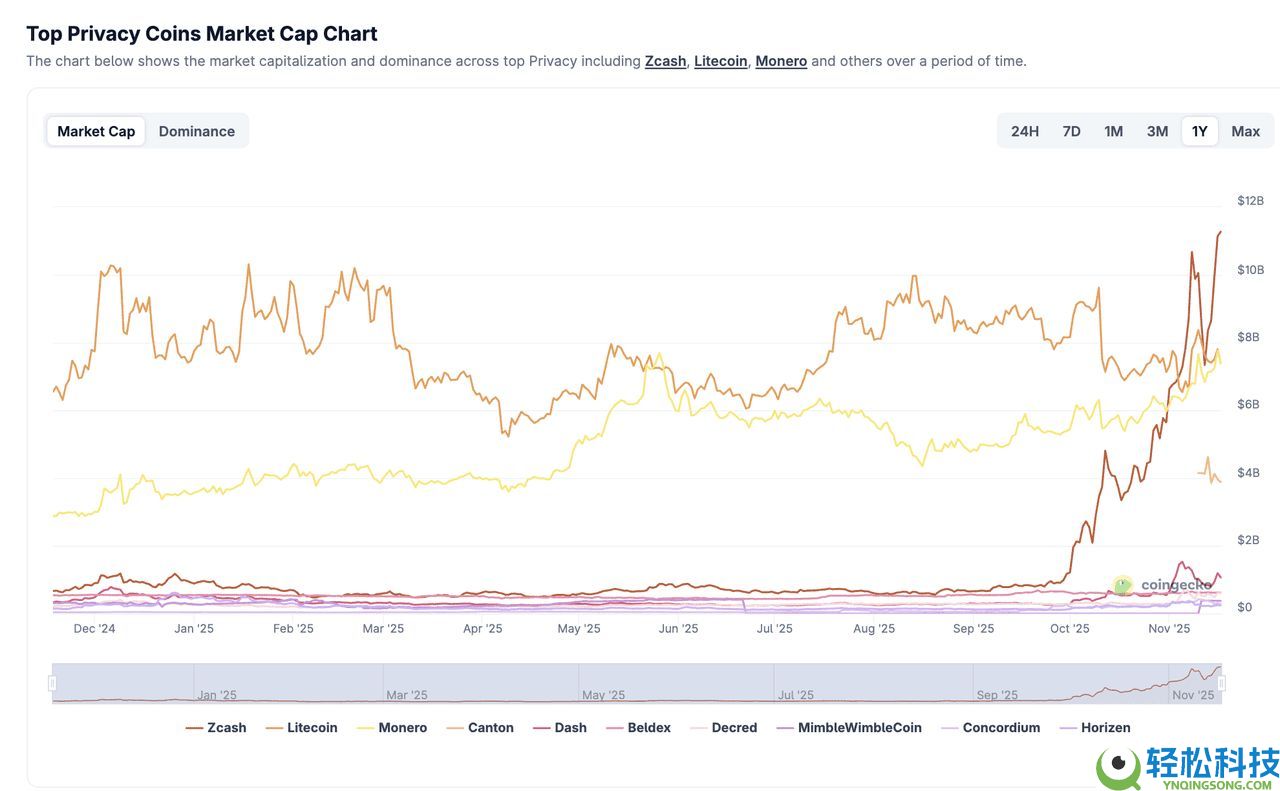Toggle the Beldex series off

click(x=640, y=726)
